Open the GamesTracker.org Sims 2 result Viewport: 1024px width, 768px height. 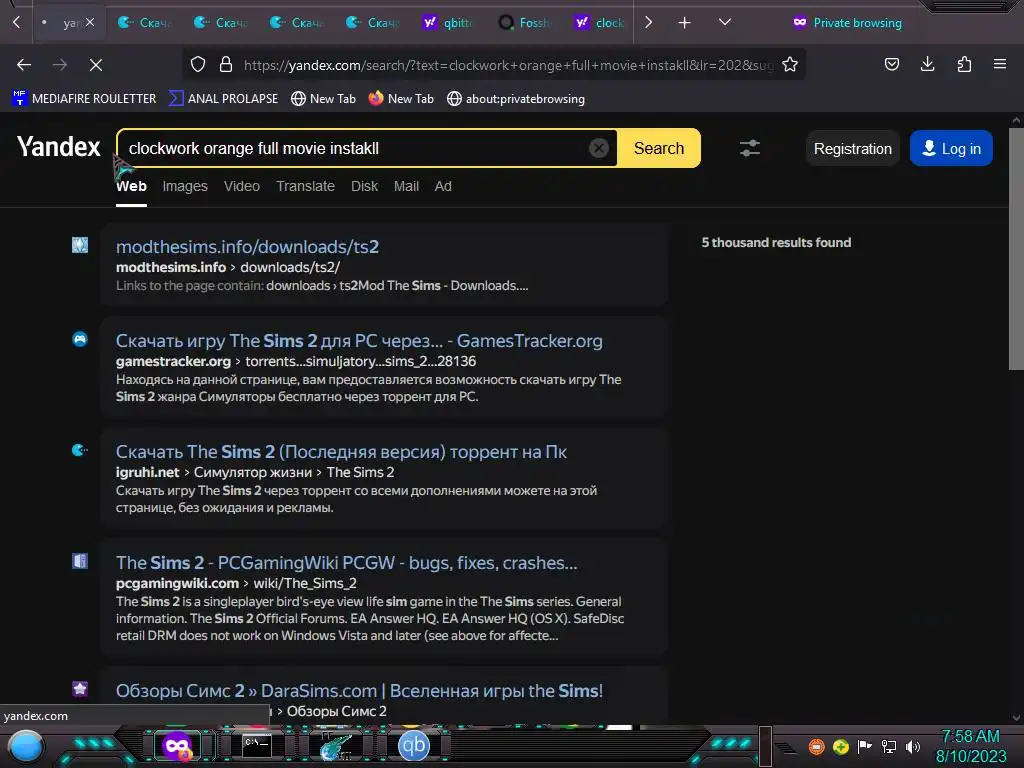pos(359,341)
